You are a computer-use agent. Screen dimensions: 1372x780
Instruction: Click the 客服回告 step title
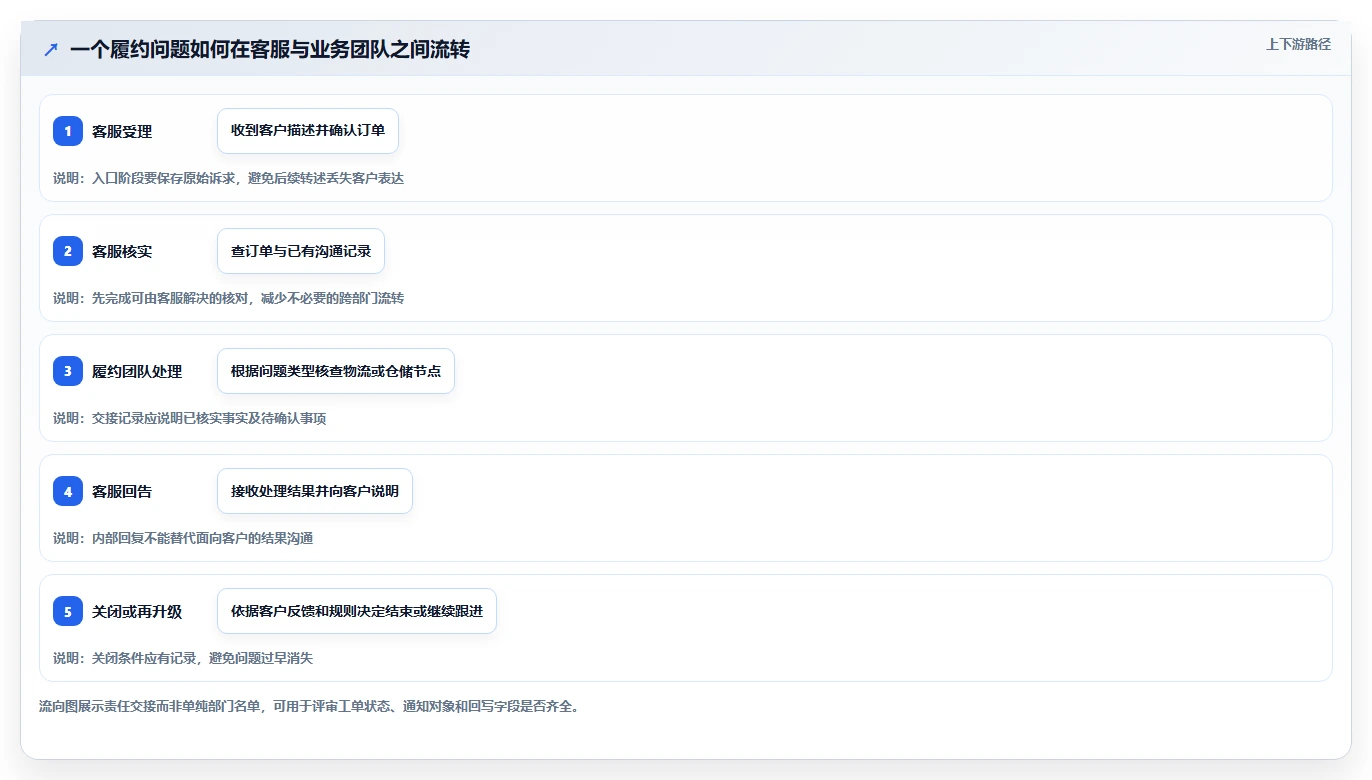[x=122, y=491]
